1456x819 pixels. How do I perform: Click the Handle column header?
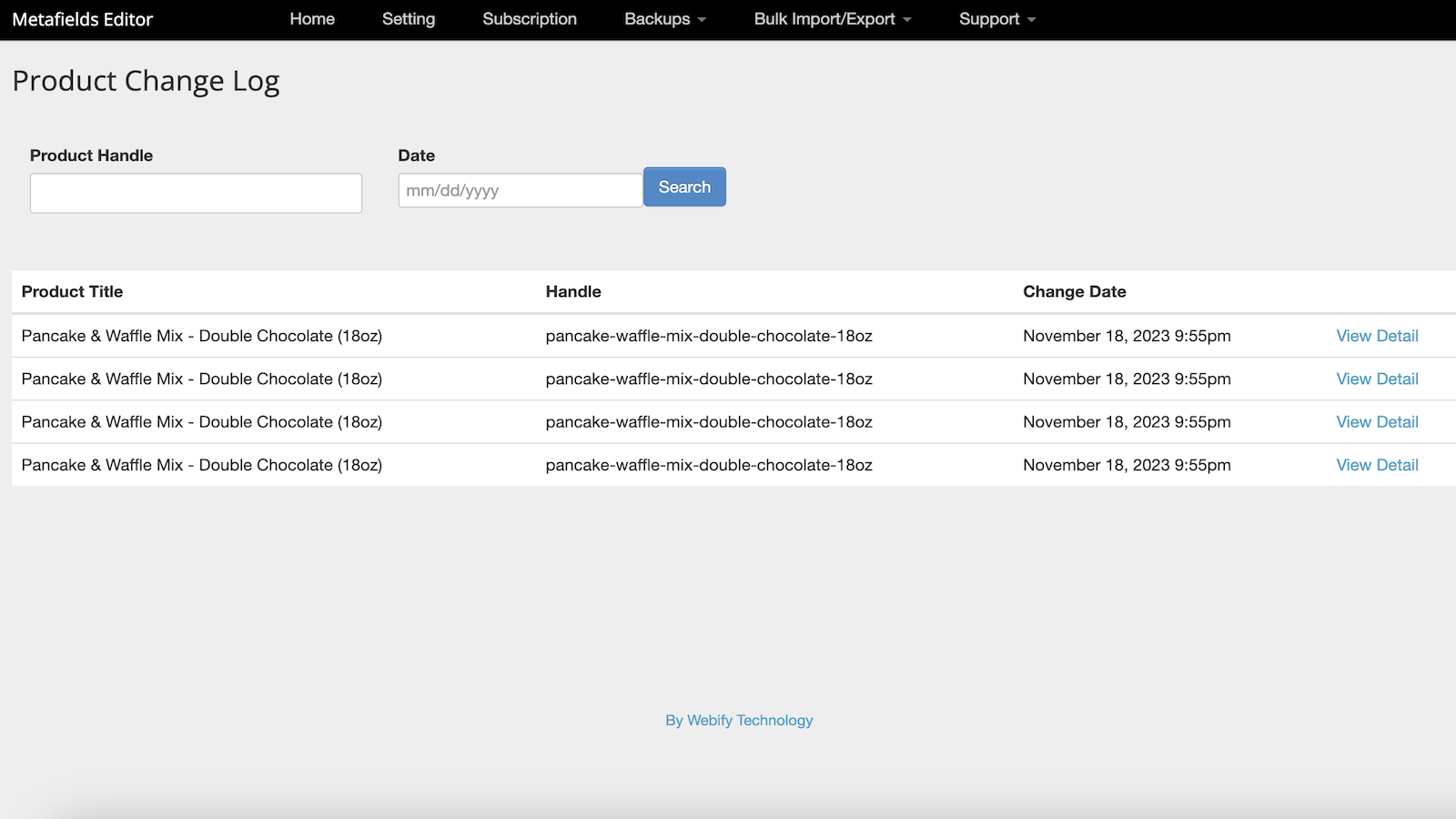point(573,291)
